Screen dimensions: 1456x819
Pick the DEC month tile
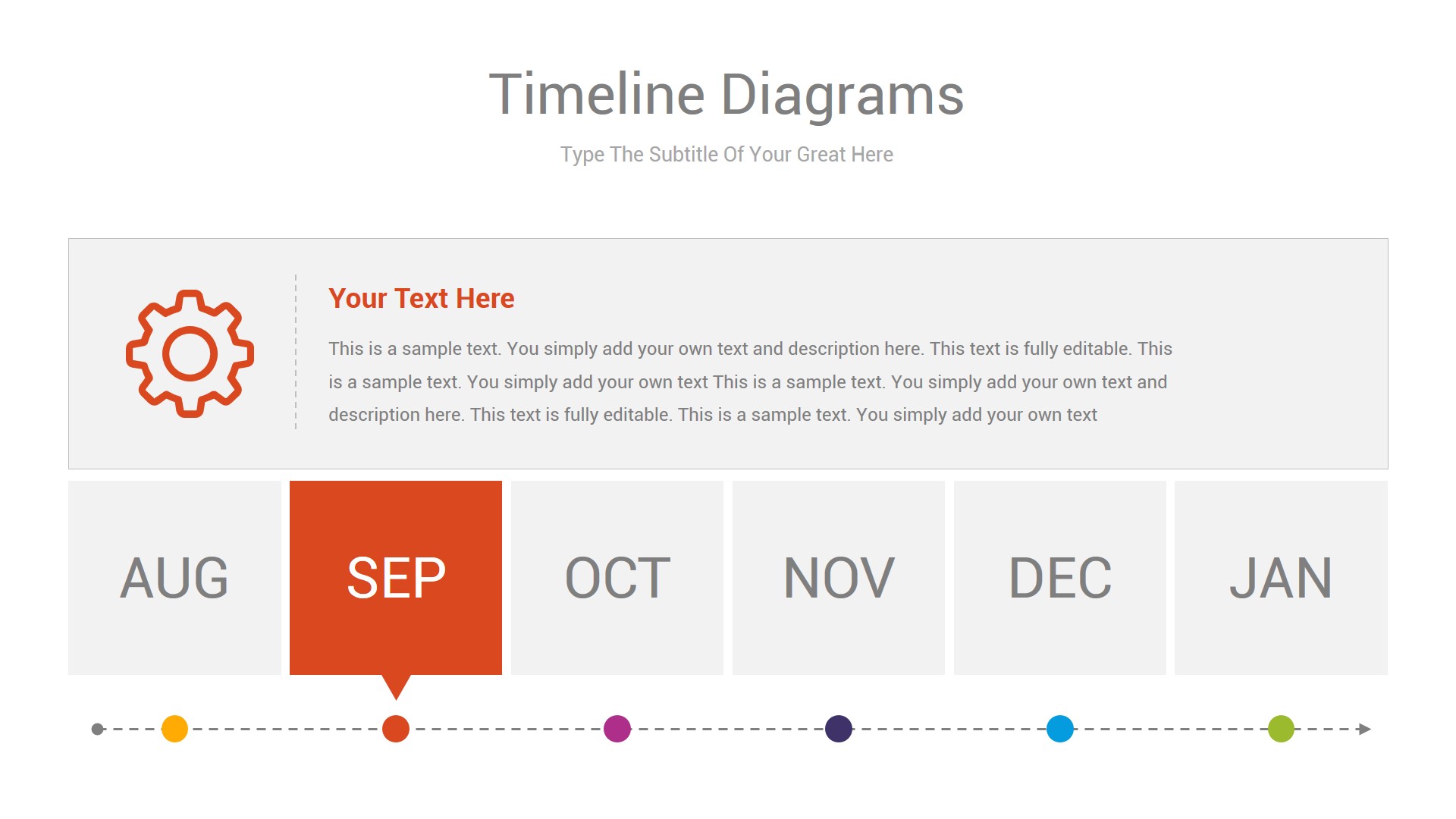tap(1060, 578)
